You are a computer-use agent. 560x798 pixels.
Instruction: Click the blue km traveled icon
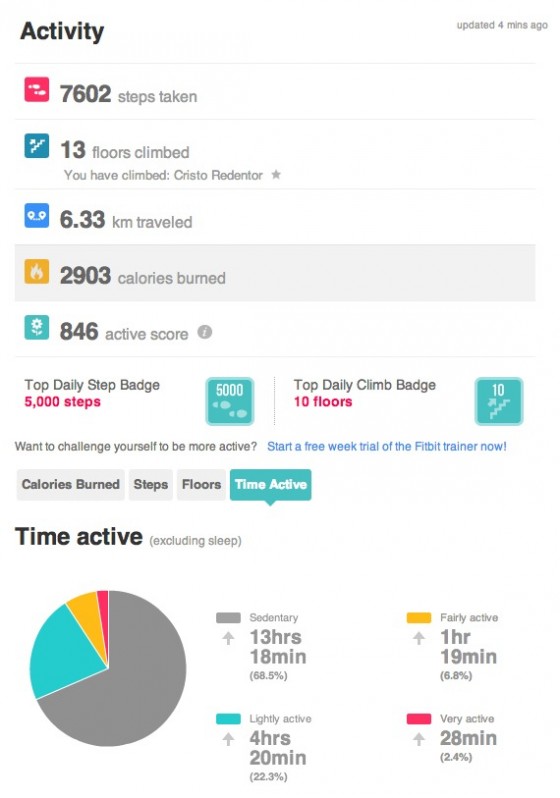click(x=37, y=216)
